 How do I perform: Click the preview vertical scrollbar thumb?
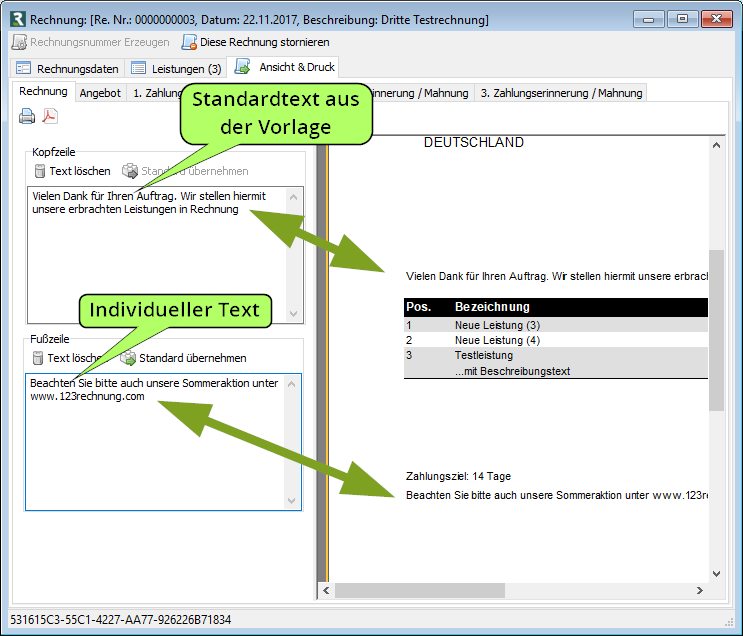[x=716, y=330]
